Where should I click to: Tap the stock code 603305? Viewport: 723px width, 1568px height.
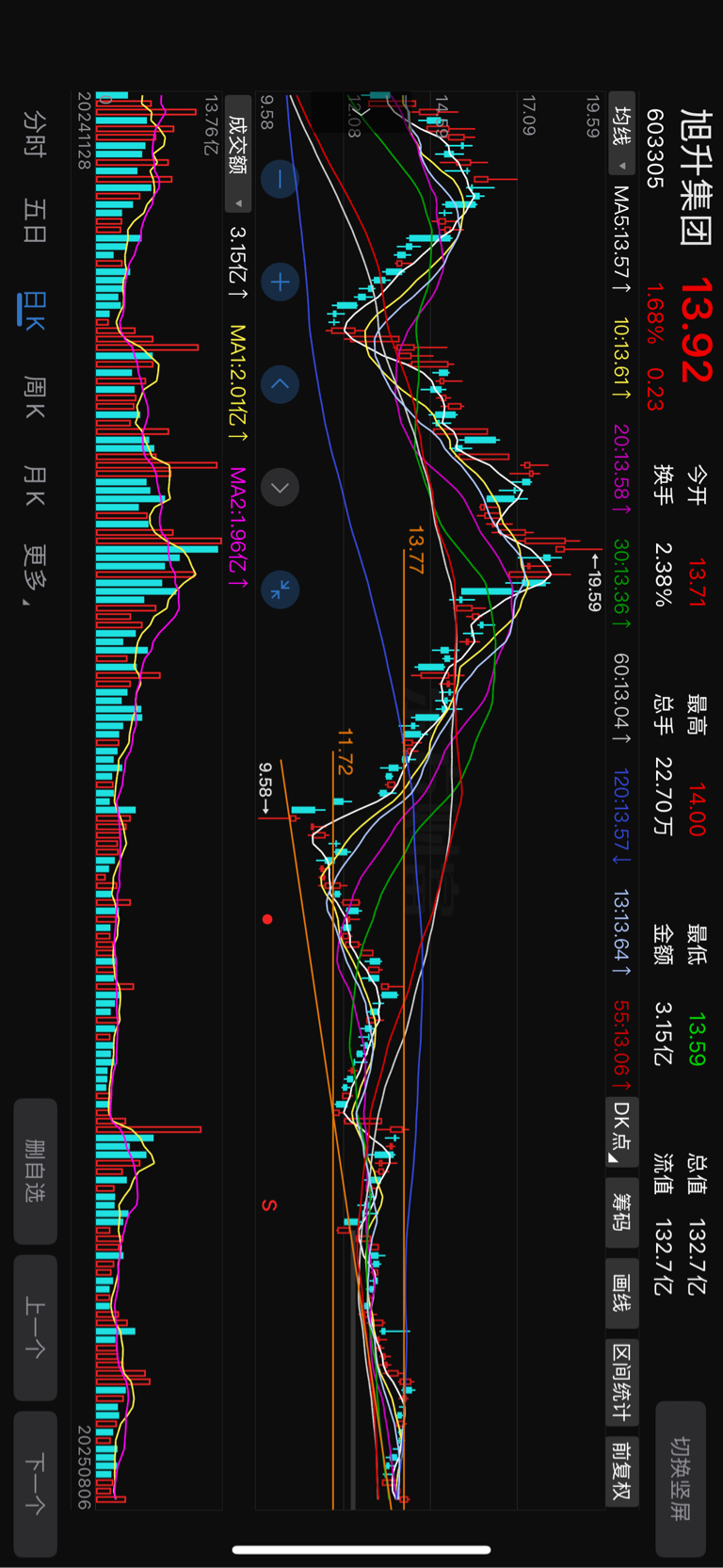(655, 148)
